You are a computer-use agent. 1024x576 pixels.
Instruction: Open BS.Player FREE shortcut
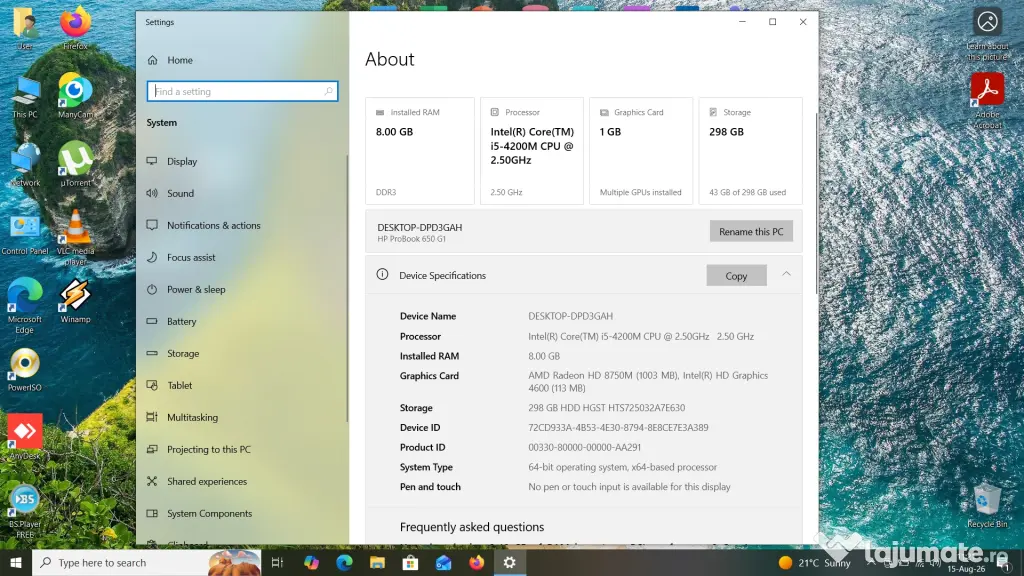point(25,511)
